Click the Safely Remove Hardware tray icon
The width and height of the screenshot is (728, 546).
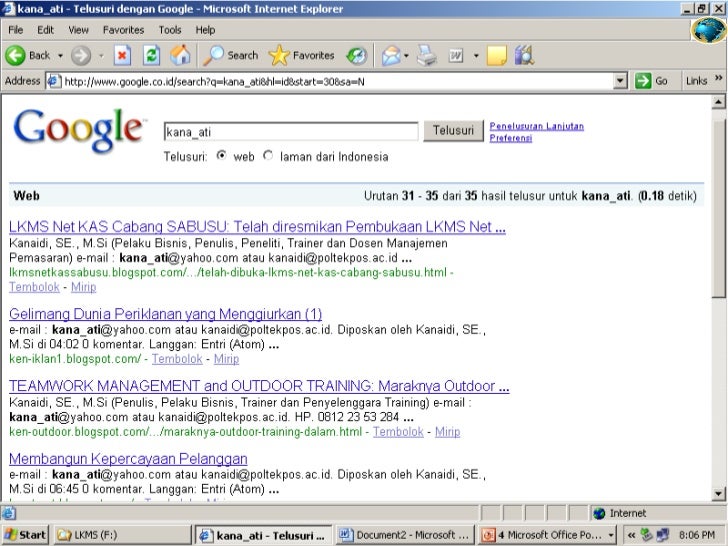(x=646, y=535)
